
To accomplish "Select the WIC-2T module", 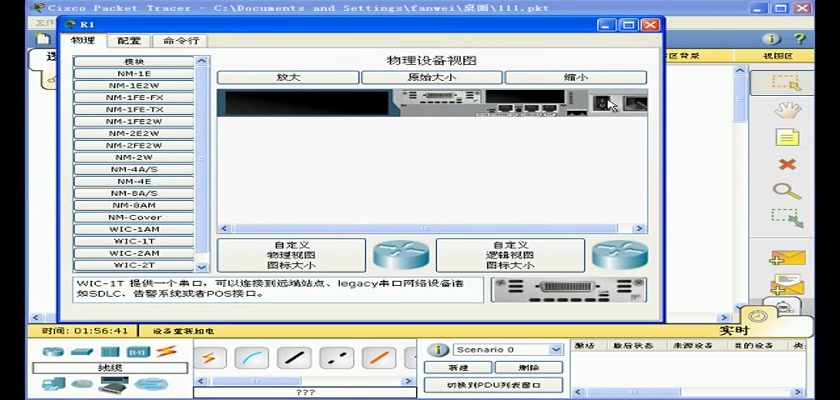I will tap(133, 265).
